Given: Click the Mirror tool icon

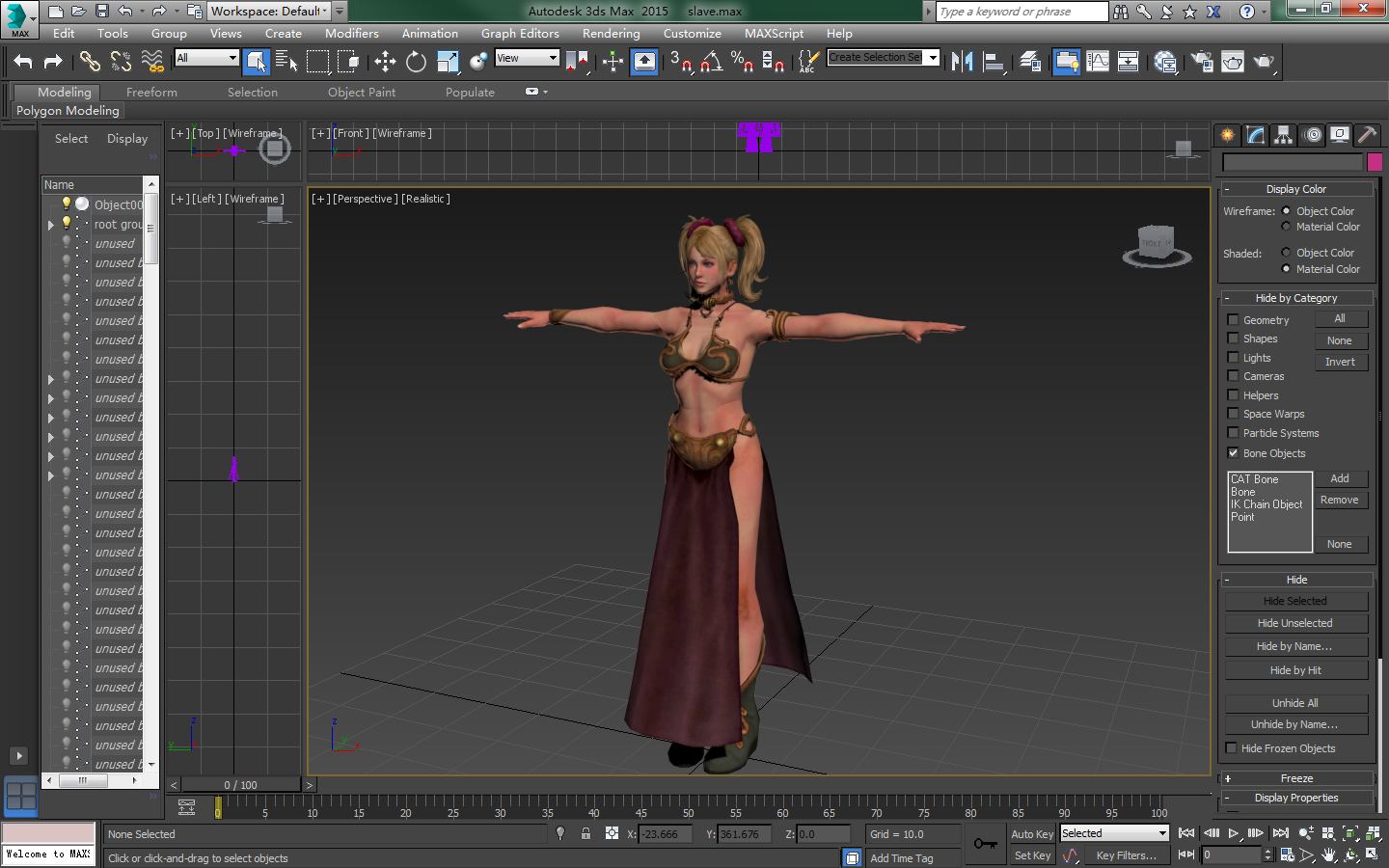Looking at the screenshot, I should (x=962, y=62).
